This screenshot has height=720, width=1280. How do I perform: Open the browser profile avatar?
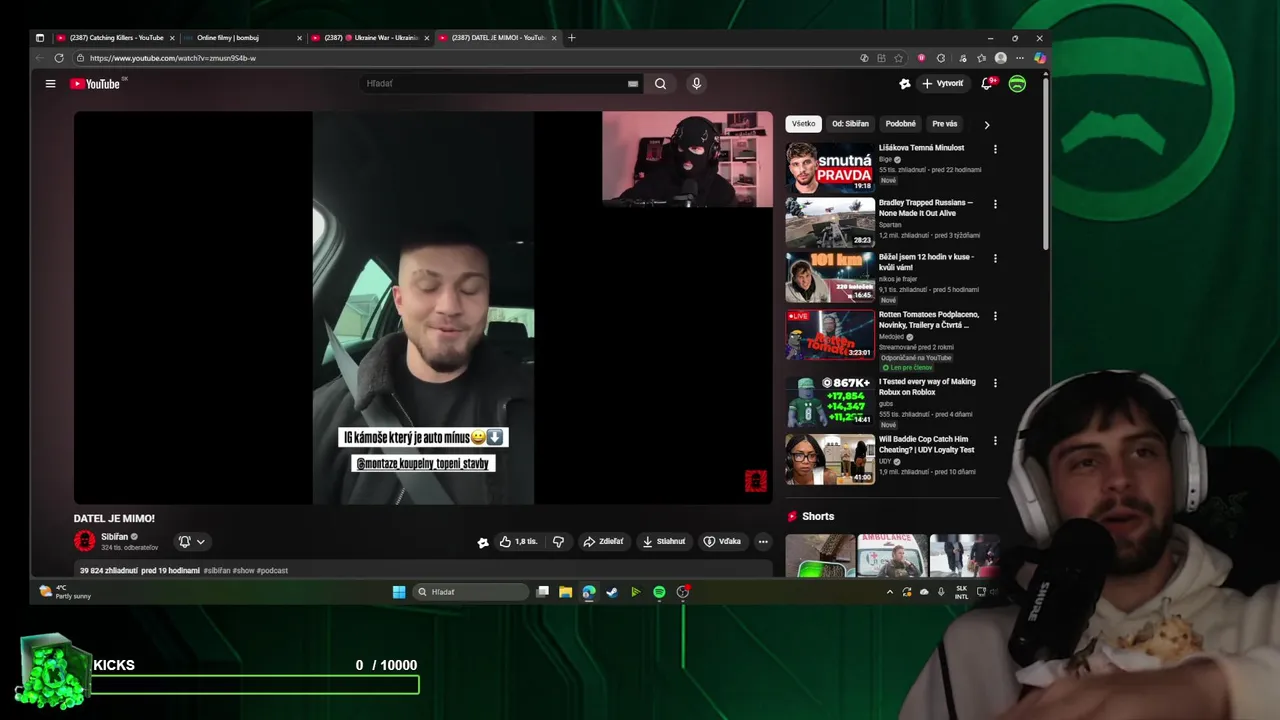[x=1001, y=58]
